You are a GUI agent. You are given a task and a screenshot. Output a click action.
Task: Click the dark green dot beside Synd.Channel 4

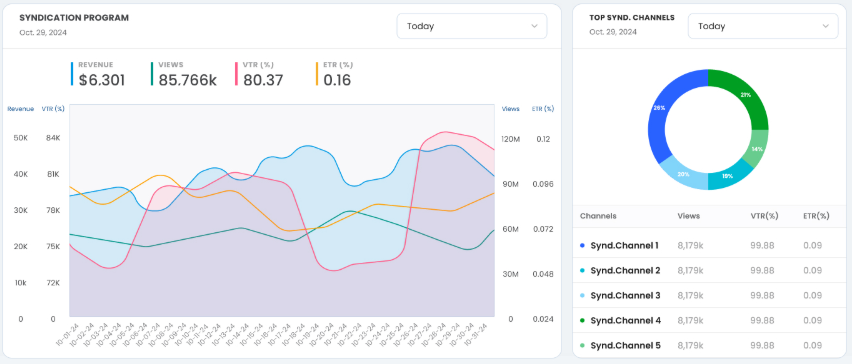(582, 321)
